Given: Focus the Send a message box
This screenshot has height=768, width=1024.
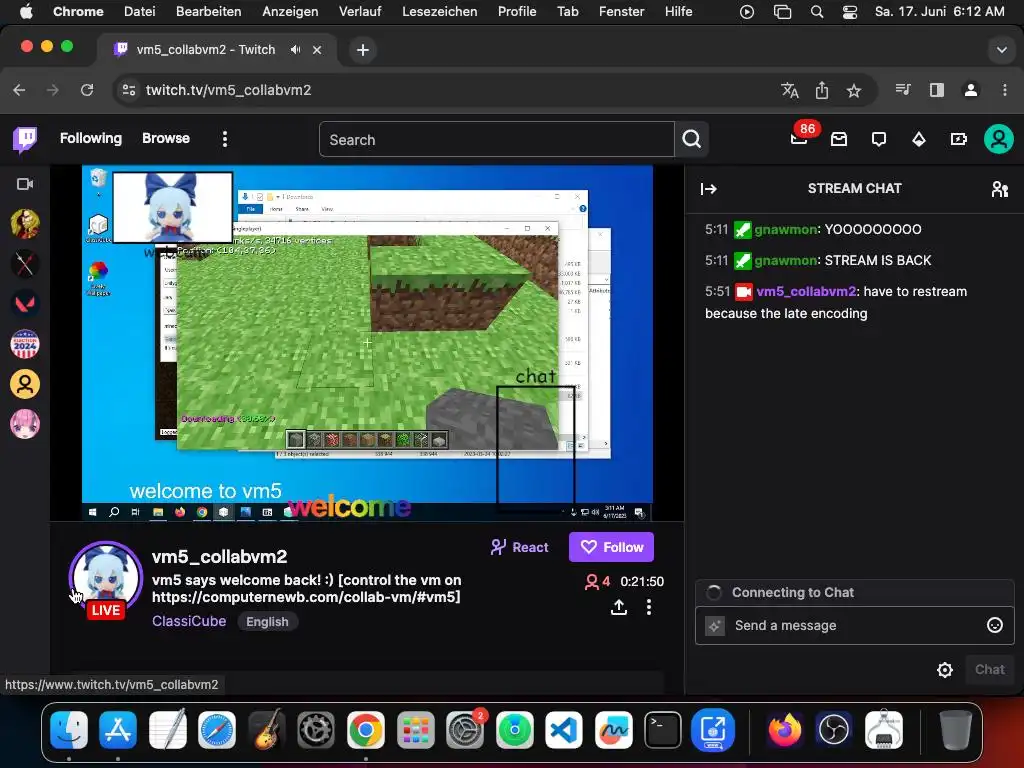Looking at the screenshot, I should point(855,626).
